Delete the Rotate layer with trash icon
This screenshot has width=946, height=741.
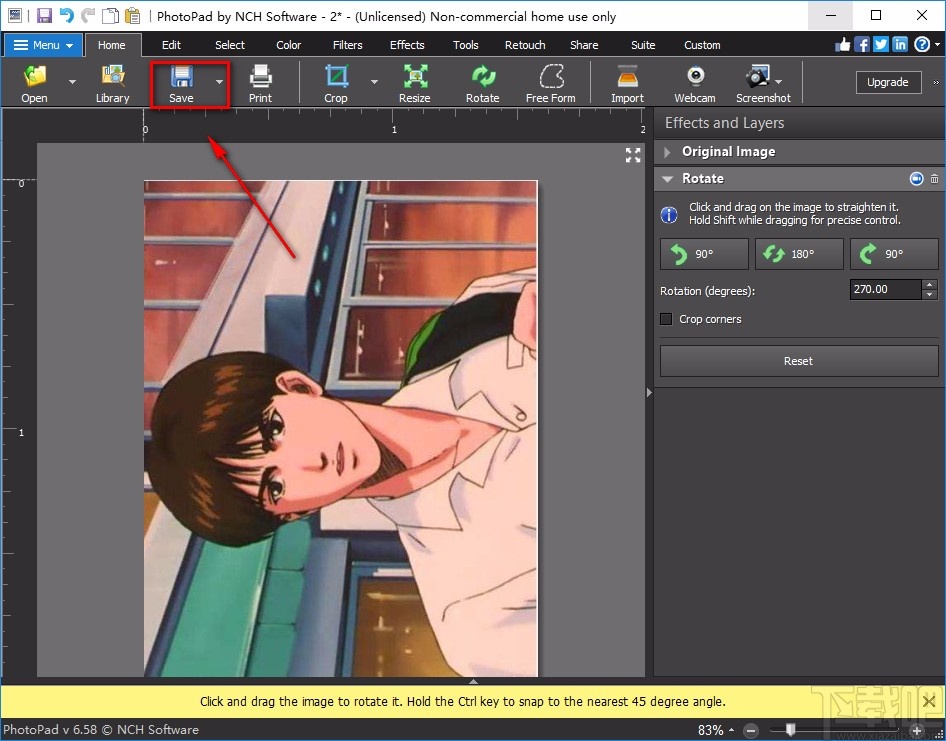(935, 179)
